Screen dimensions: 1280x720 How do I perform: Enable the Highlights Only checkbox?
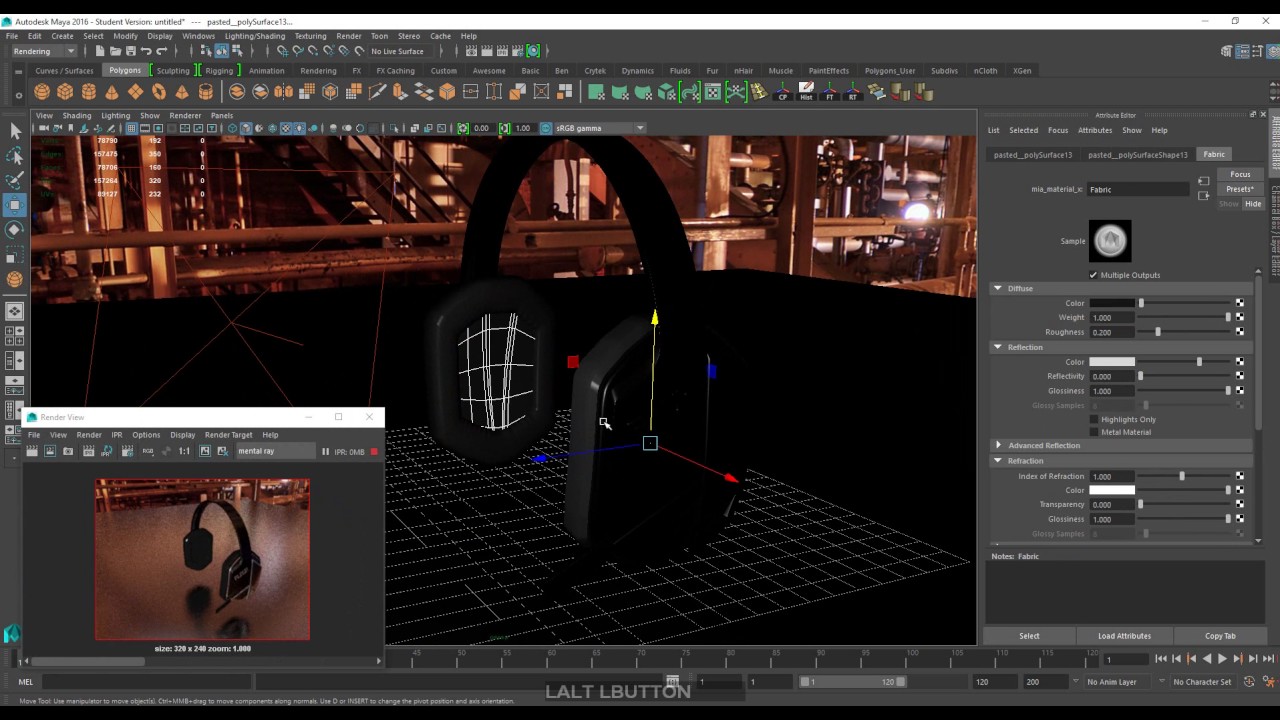tap(1094, 419)
